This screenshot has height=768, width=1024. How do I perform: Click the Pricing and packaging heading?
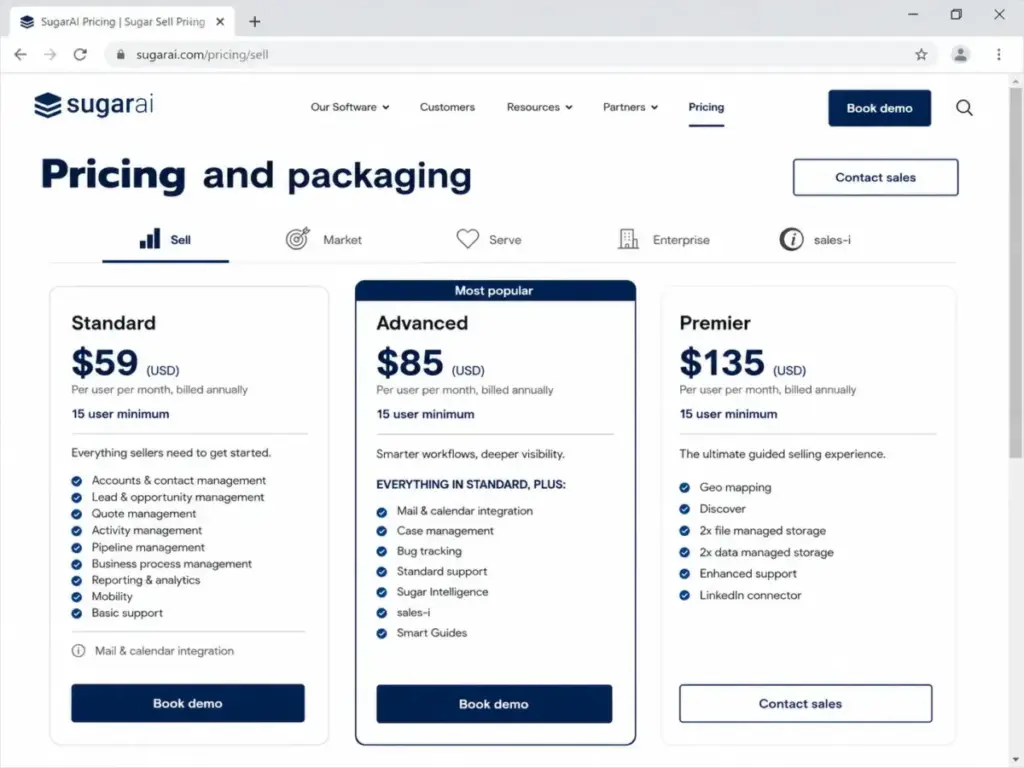coord(256,176)
